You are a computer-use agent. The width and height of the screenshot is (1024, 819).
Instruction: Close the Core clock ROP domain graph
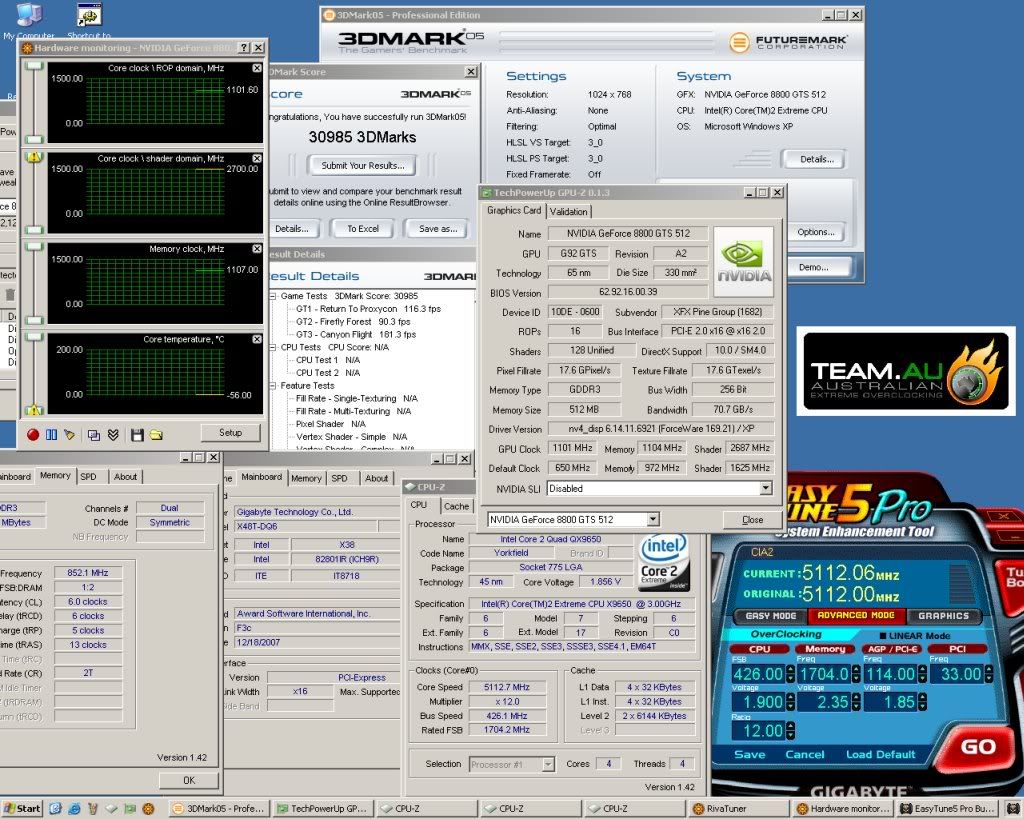257,68
